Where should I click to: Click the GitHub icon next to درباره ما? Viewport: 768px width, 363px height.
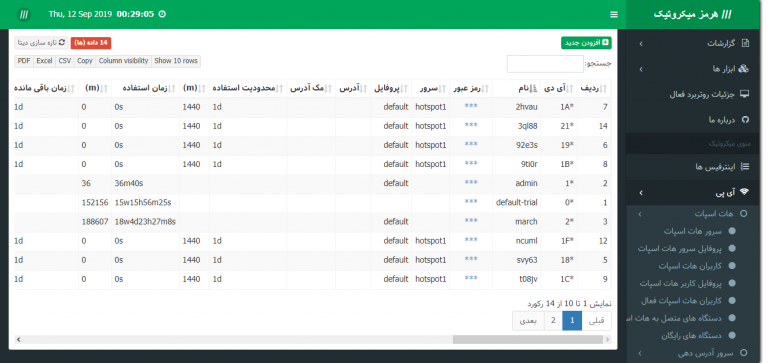click(745, 120)
